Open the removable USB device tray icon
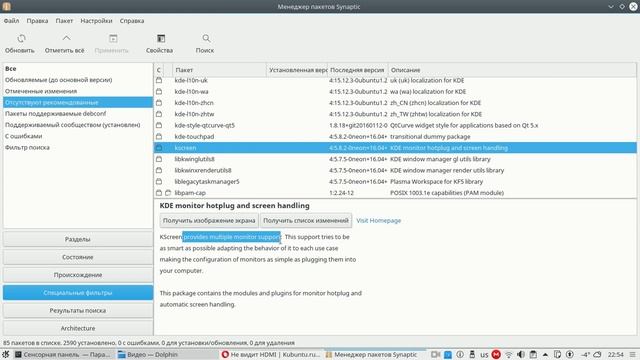The image size is (640, 360). (x=472, y=354)
